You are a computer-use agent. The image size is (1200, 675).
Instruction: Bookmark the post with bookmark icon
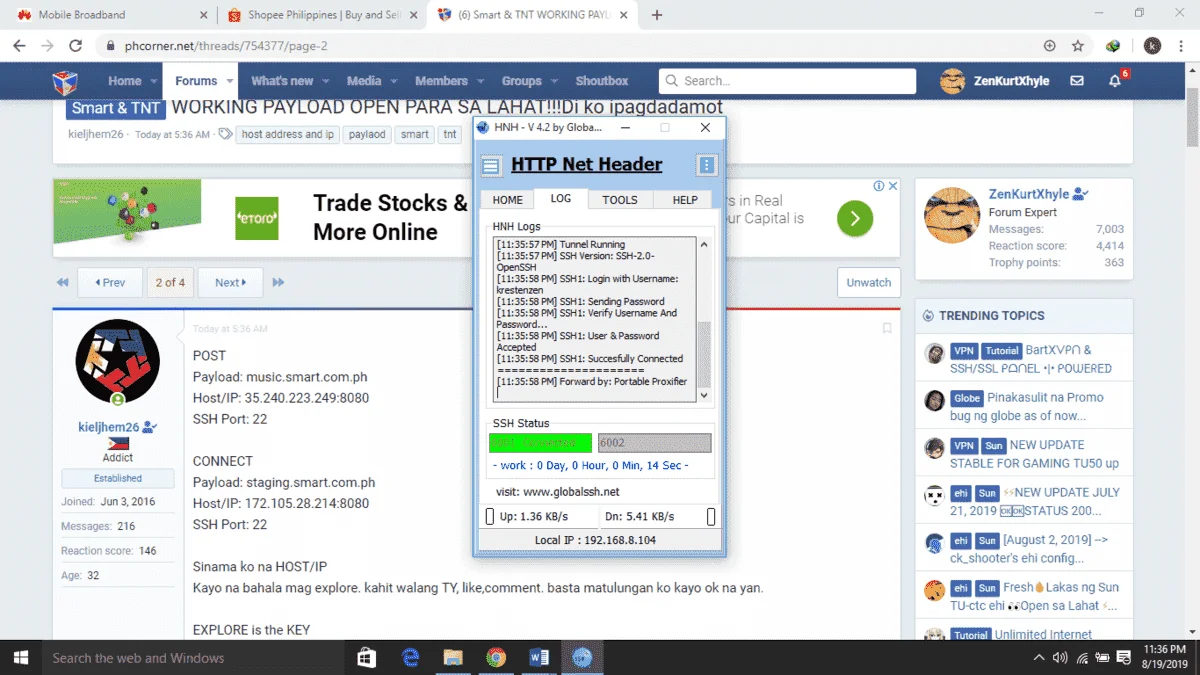887,328
